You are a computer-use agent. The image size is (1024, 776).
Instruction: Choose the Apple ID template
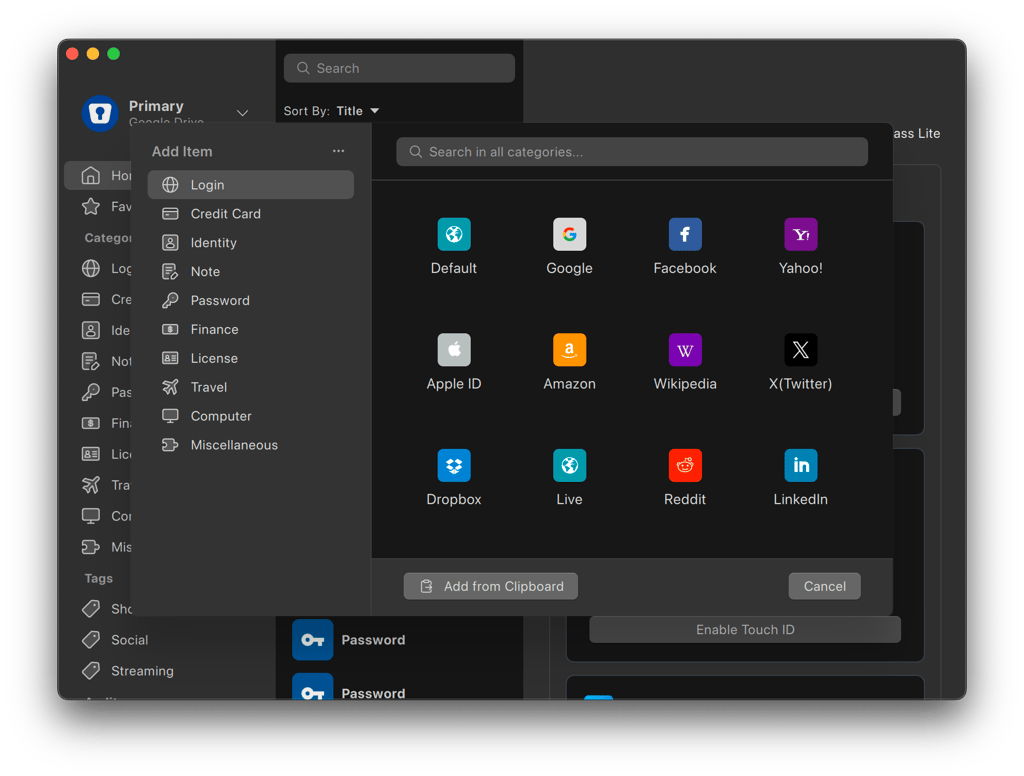(x=454, y=349)
